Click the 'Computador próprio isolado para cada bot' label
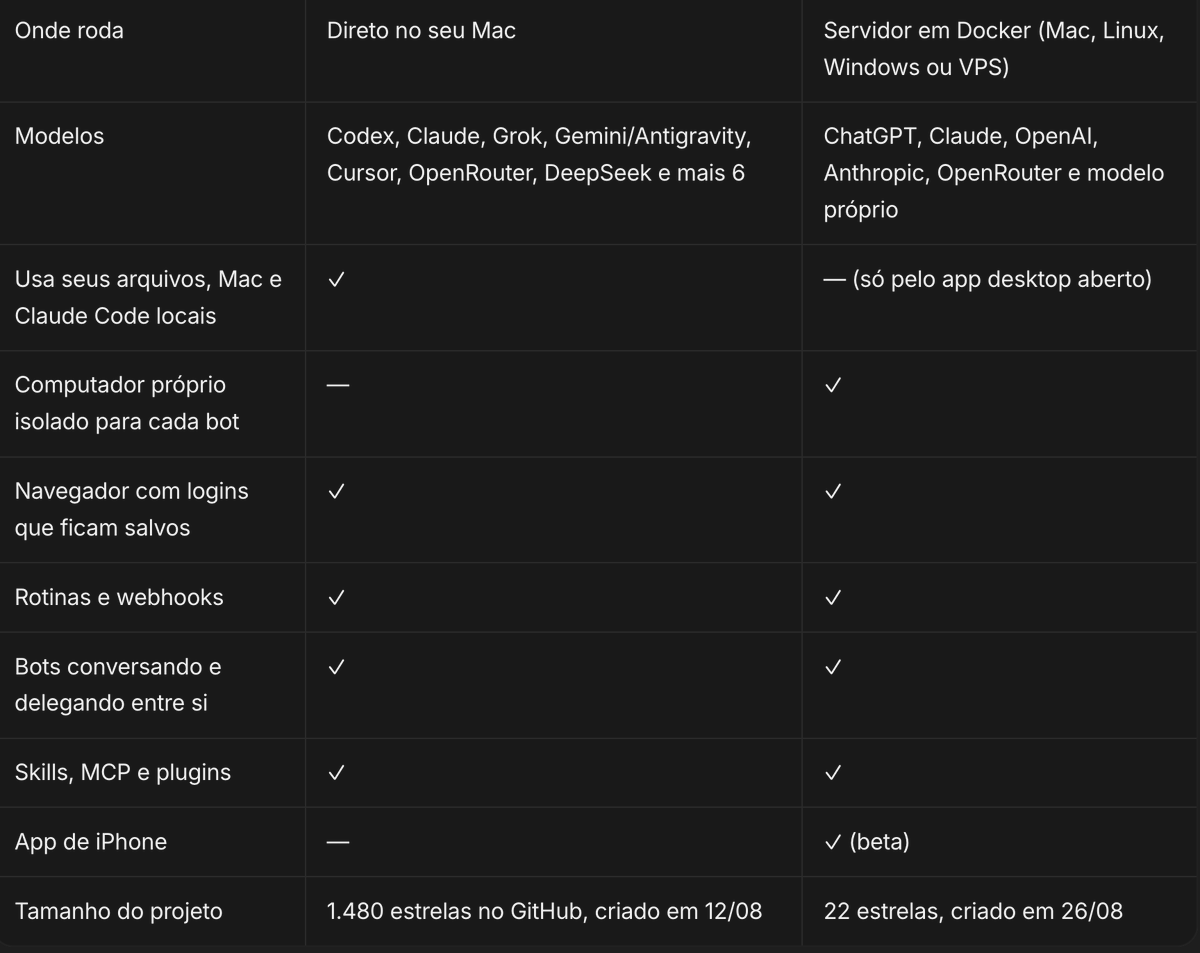This screenshot has width=1200, height=953. 126,403
